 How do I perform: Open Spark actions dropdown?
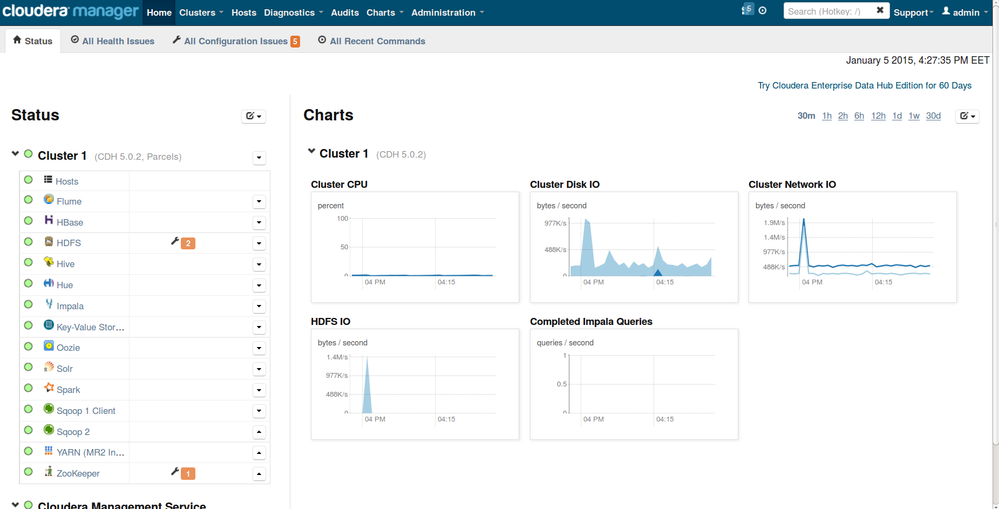pyautogui.click(x=259, y=390)
